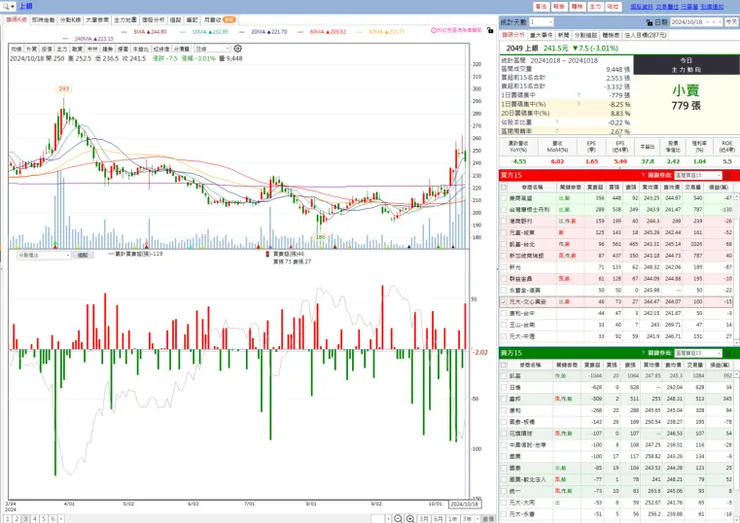
Task: Click the 買賣超(張) legend marker icon
Action: 268,254
